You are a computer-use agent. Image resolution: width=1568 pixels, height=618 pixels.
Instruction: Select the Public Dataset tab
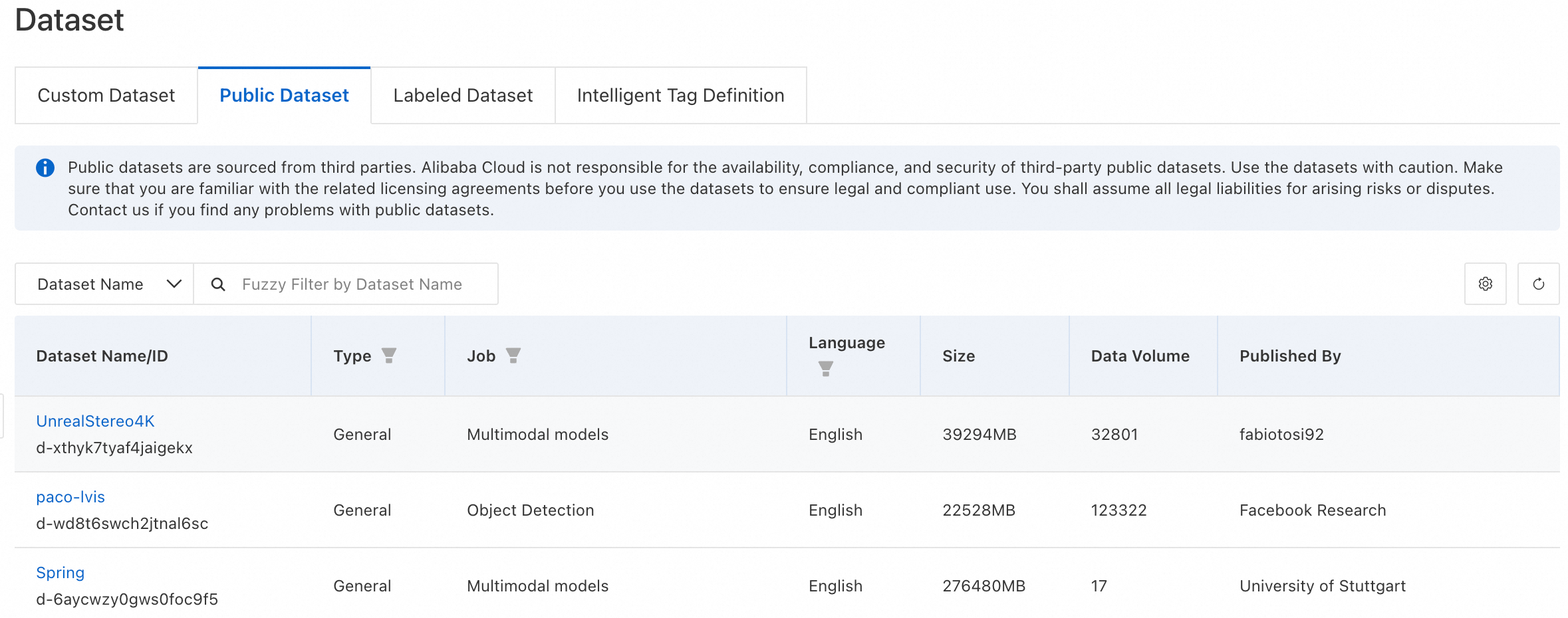tap(284, 96)
